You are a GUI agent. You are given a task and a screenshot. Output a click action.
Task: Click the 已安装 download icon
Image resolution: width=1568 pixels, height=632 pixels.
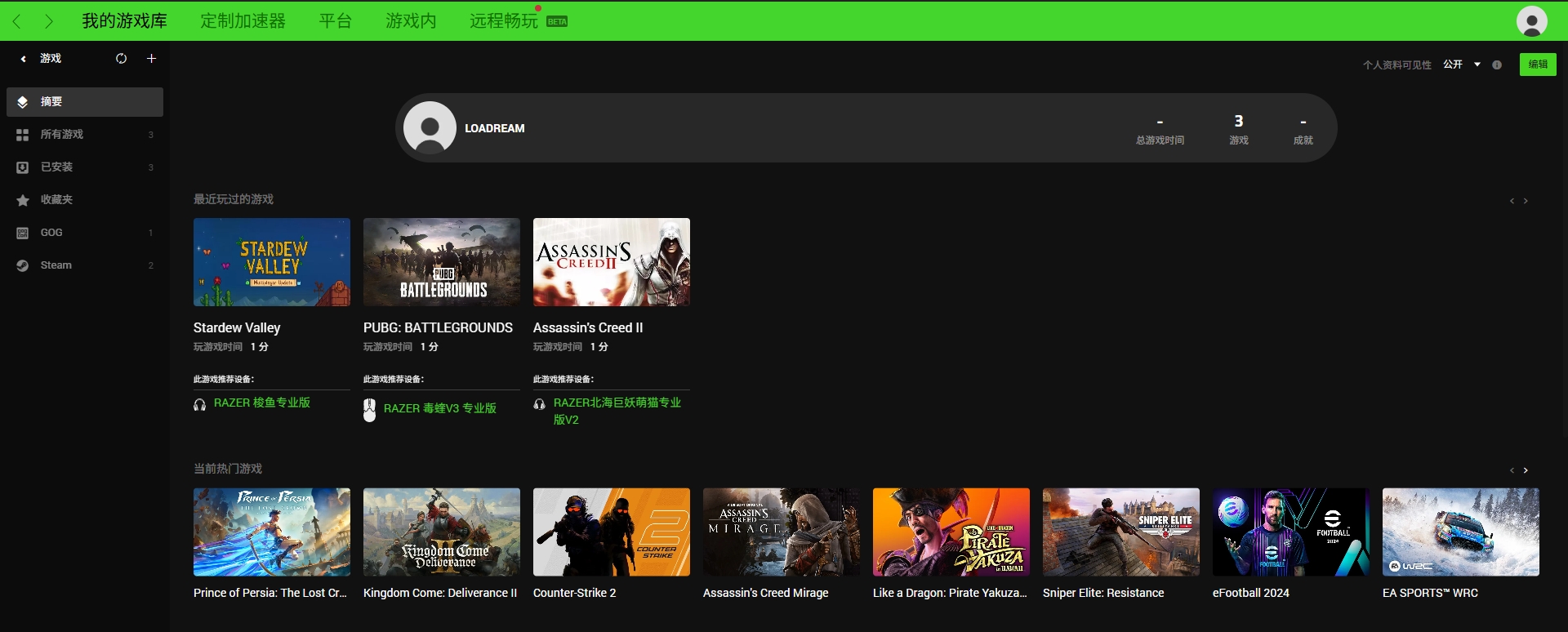23,167
